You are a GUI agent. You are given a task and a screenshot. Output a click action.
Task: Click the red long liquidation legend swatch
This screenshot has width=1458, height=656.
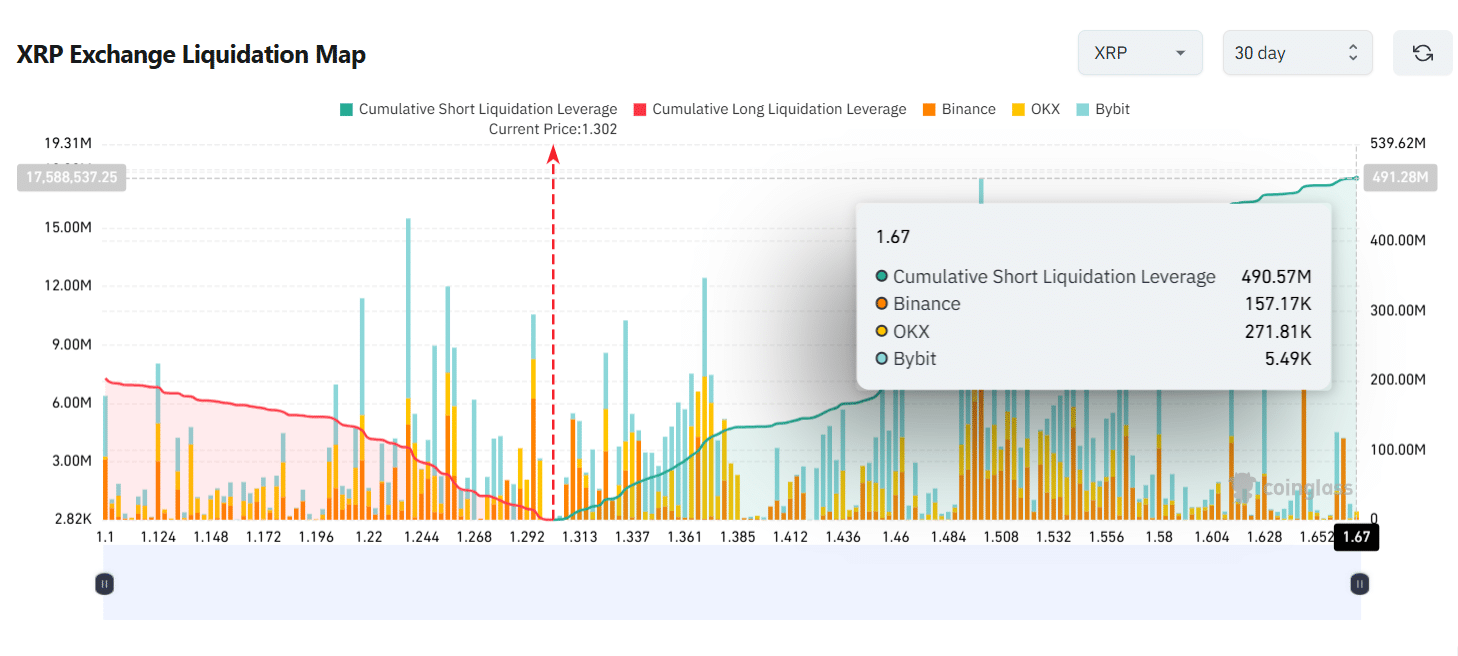click(x=639, y=109)
